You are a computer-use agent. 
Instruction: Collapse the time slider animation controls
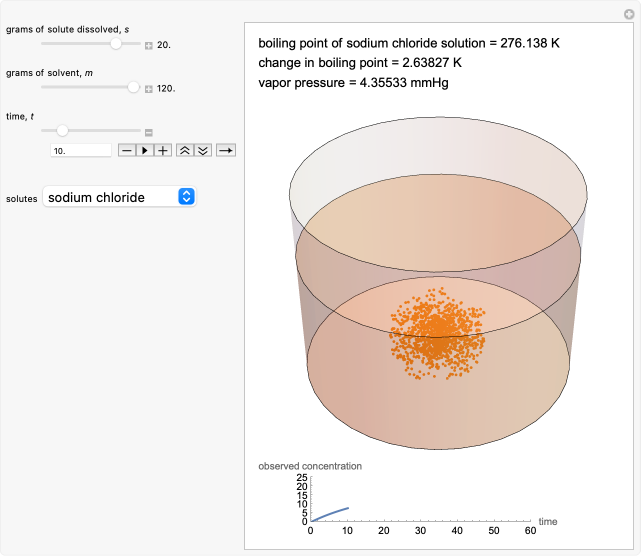click(149, 131)
